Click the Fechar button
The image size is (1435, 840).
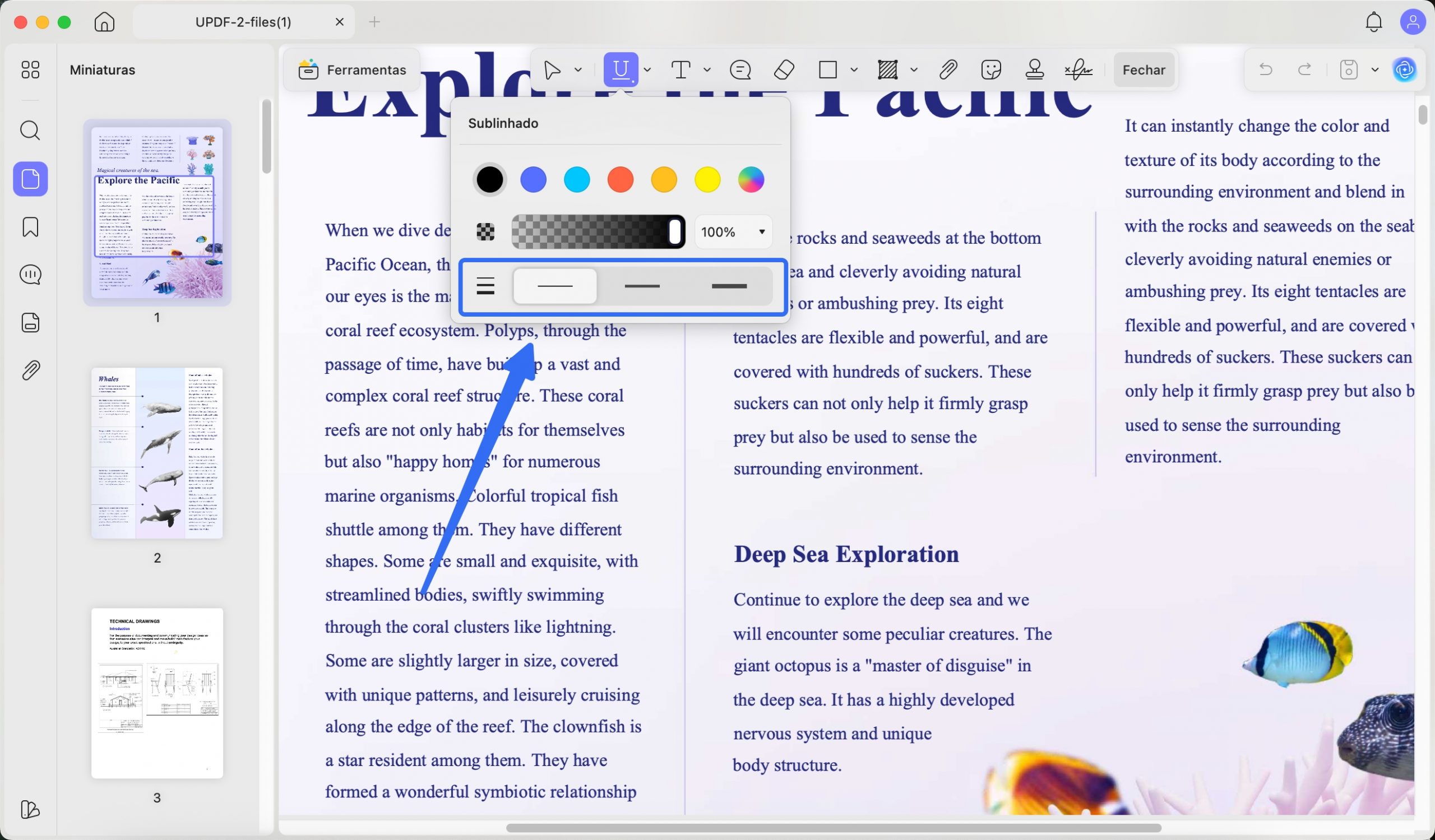1144,69
